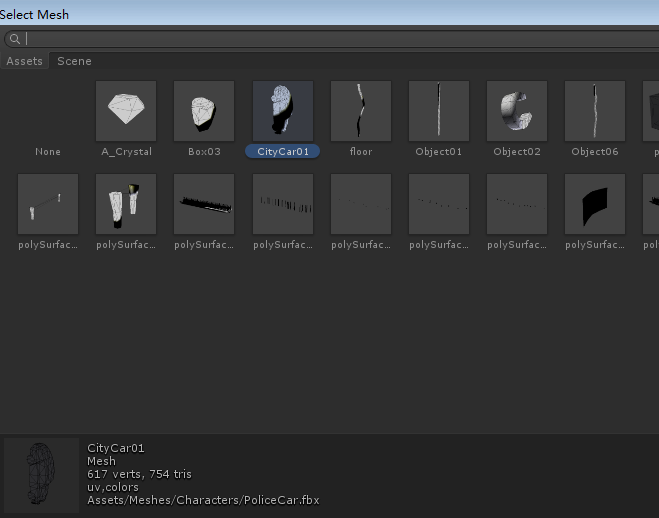Screen dimensions: 659x518
Task: Select polySurface thumbnail with black curved panel
Action: click(595, 204)
